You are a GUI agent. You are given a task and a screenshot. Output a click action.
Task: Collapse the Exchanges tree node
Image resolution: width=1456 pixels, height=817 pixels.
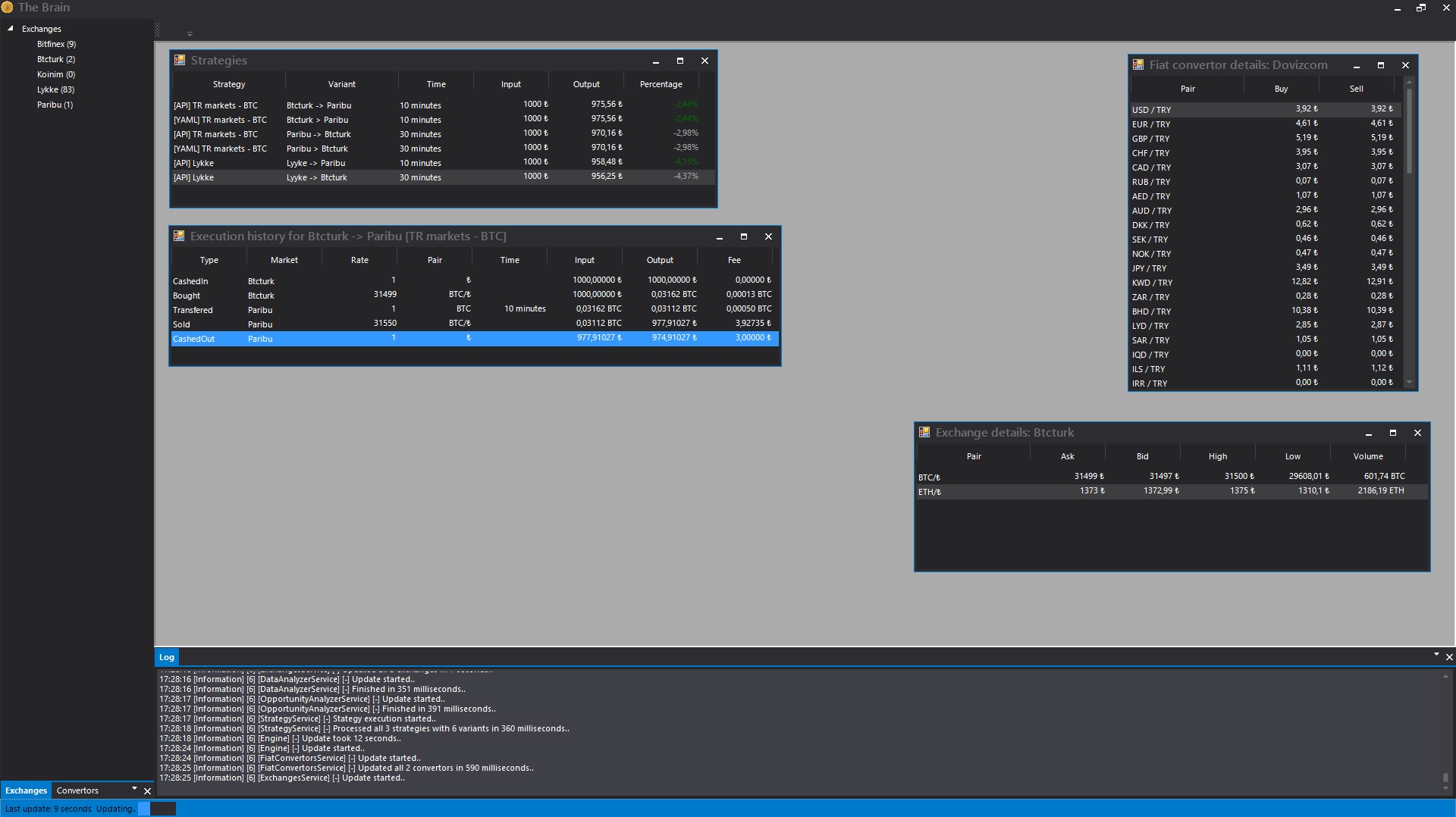pos(11,28)
